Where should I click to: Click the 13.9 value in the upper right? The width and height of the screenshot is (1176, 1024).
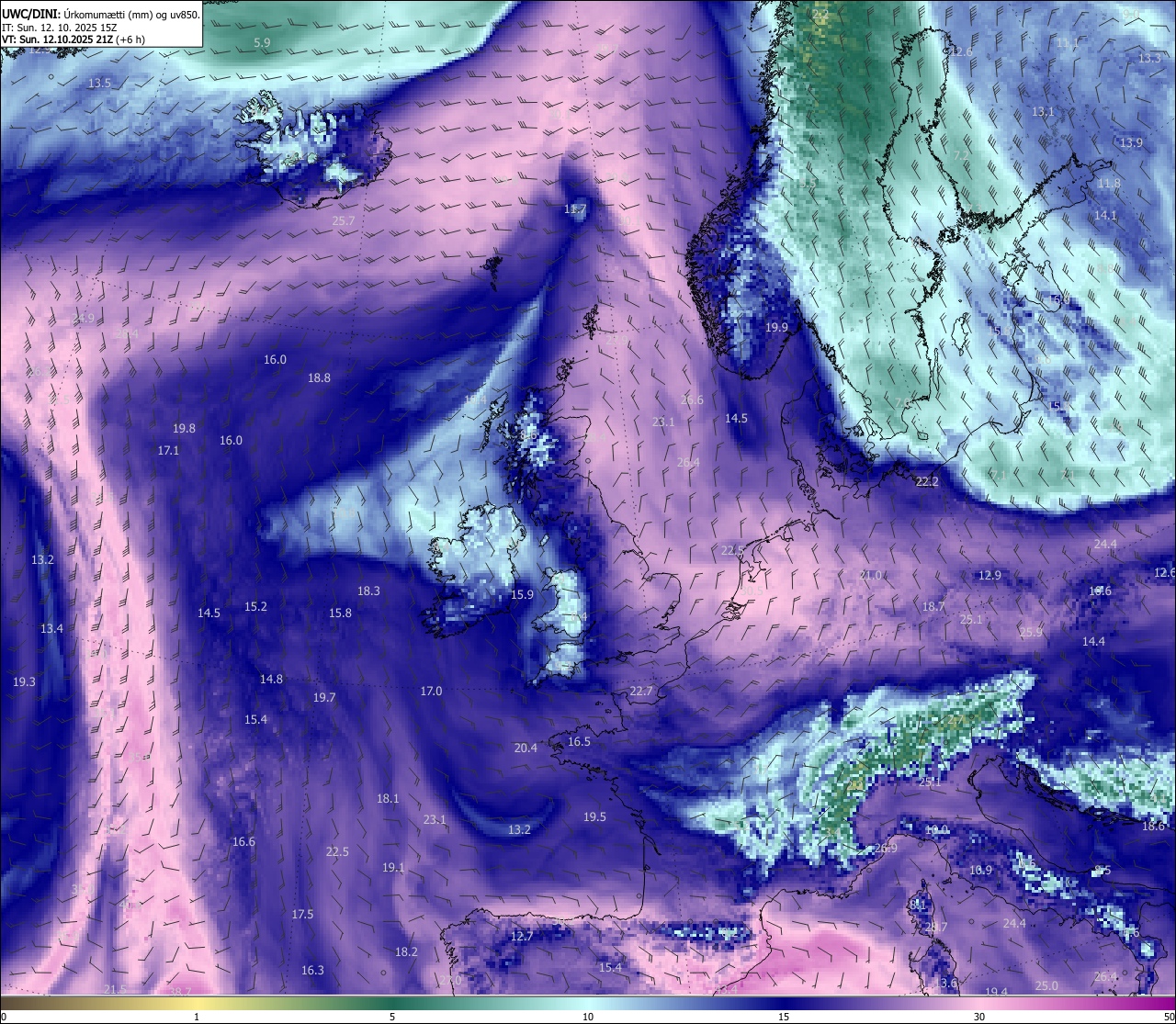tap(1131, 142)
